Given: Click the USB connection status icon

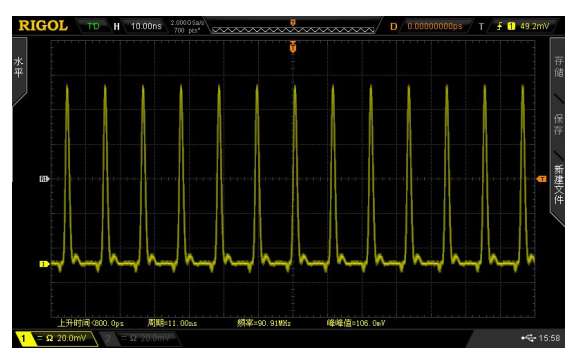Looking at the screenshot, I should (x=528, y=338).
